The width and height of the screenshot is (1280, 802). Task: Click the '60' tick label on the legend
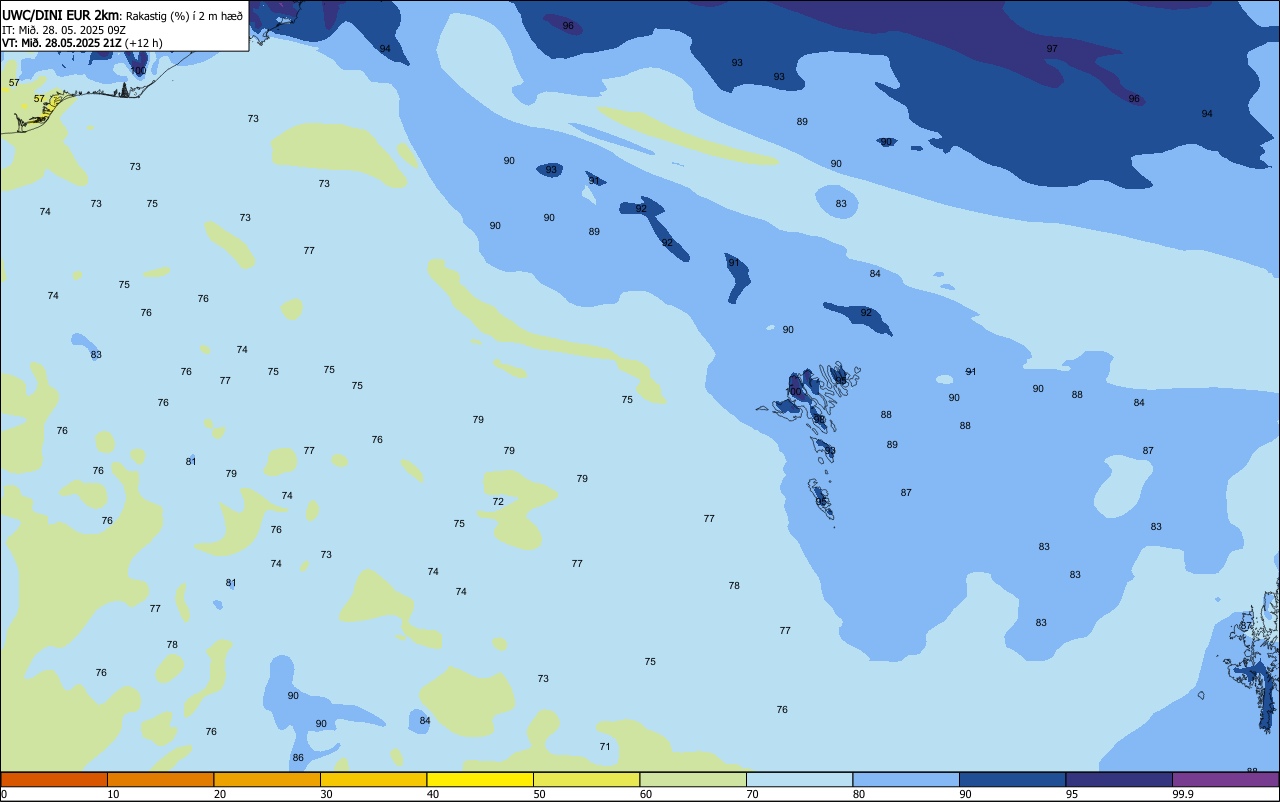(x=646, y=794)
